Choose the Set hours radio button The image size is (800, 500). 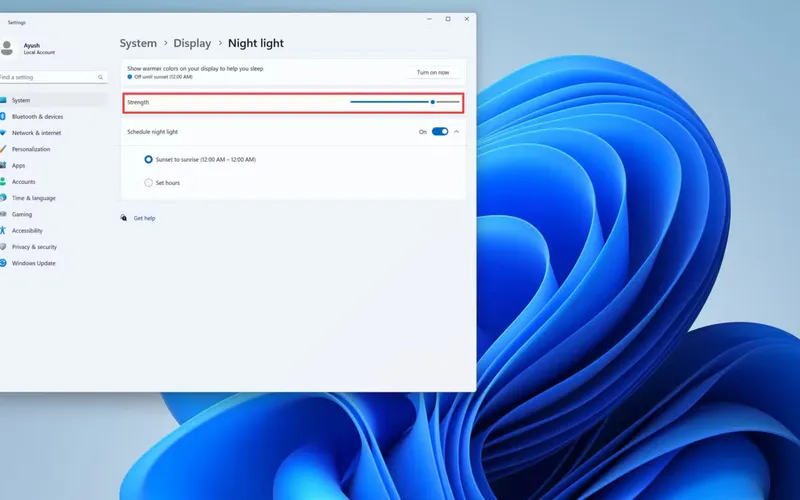(x=148, y=183)
